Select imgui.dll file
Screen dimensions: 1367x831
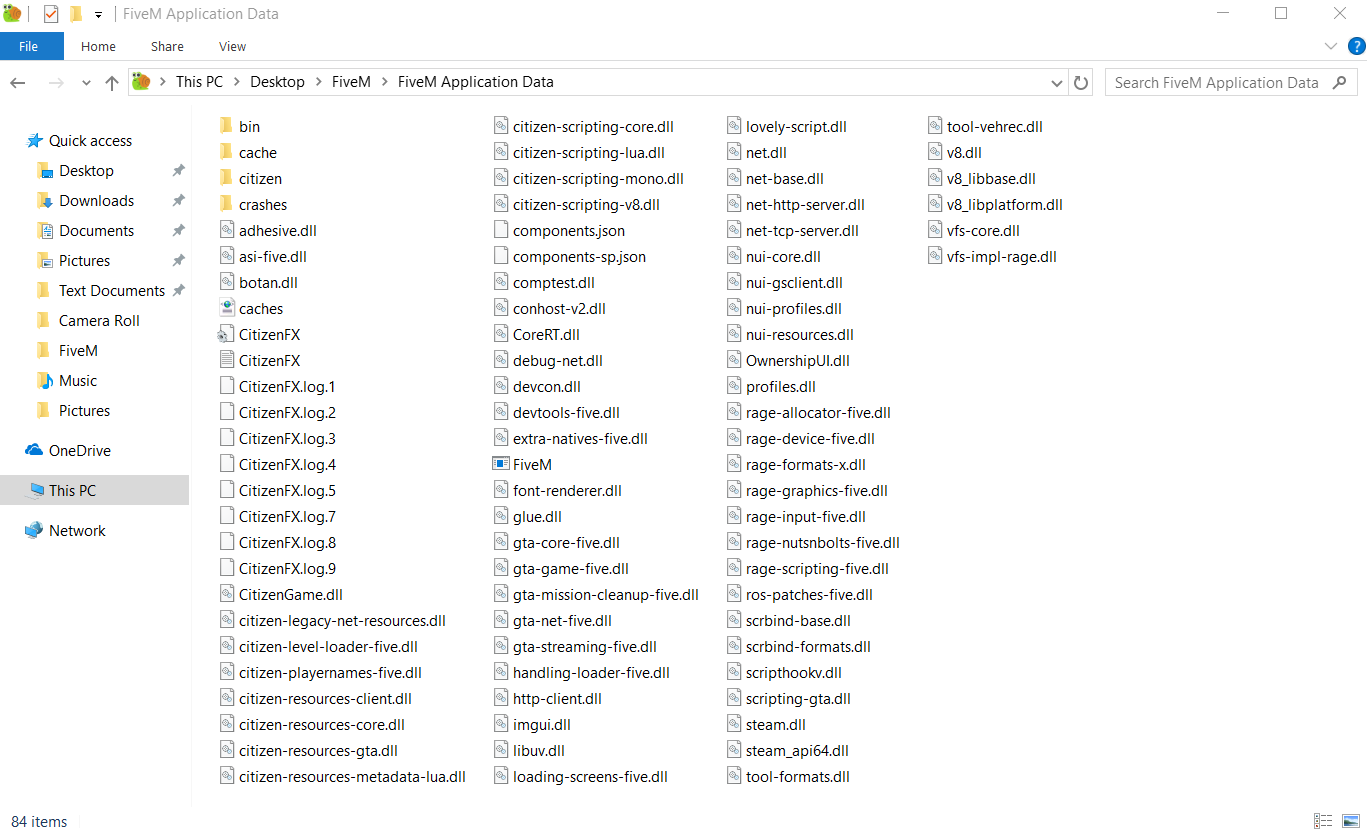(x=532, y=724)
